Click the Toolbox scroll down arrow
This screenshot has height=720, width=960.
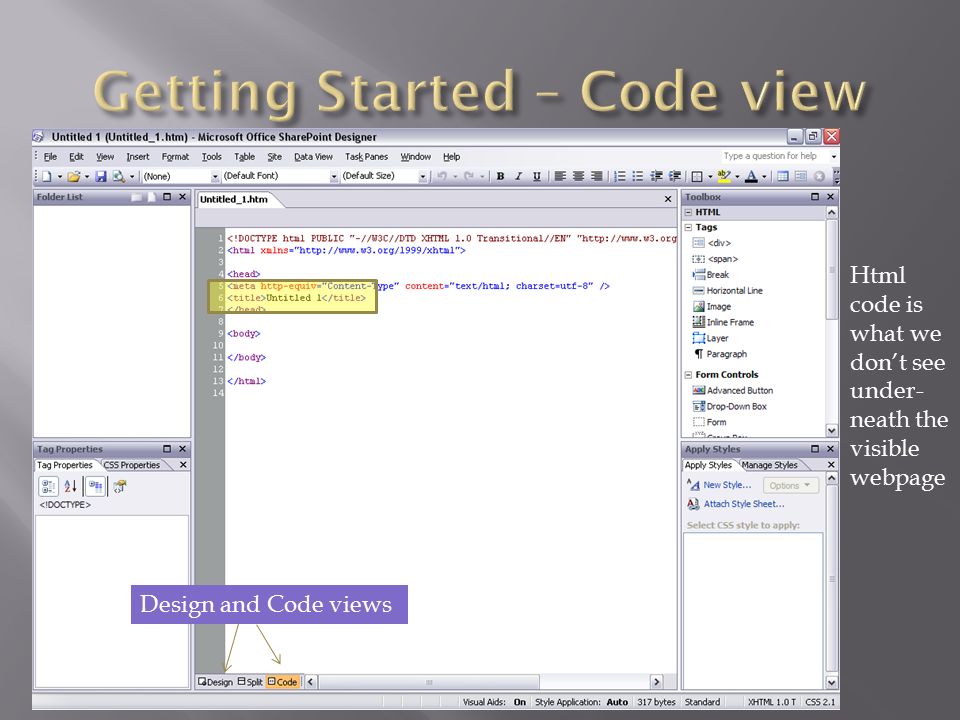pyautogui.click(x=831, y=430)
